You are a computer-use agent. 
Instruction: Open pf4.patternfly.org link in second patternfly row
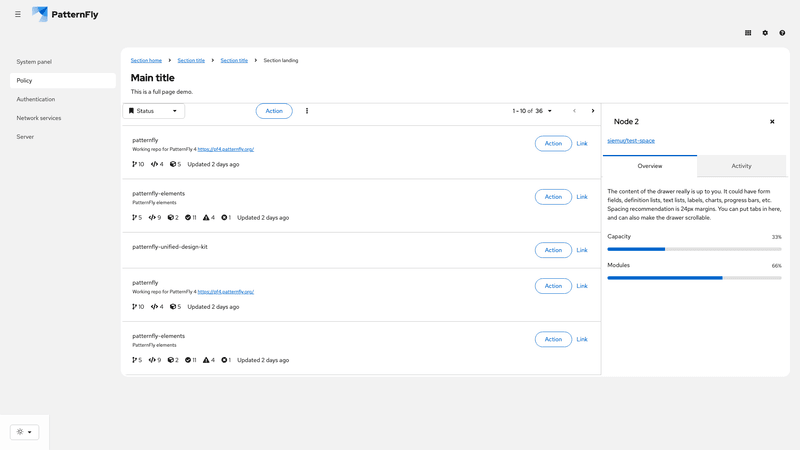point(226,292)
